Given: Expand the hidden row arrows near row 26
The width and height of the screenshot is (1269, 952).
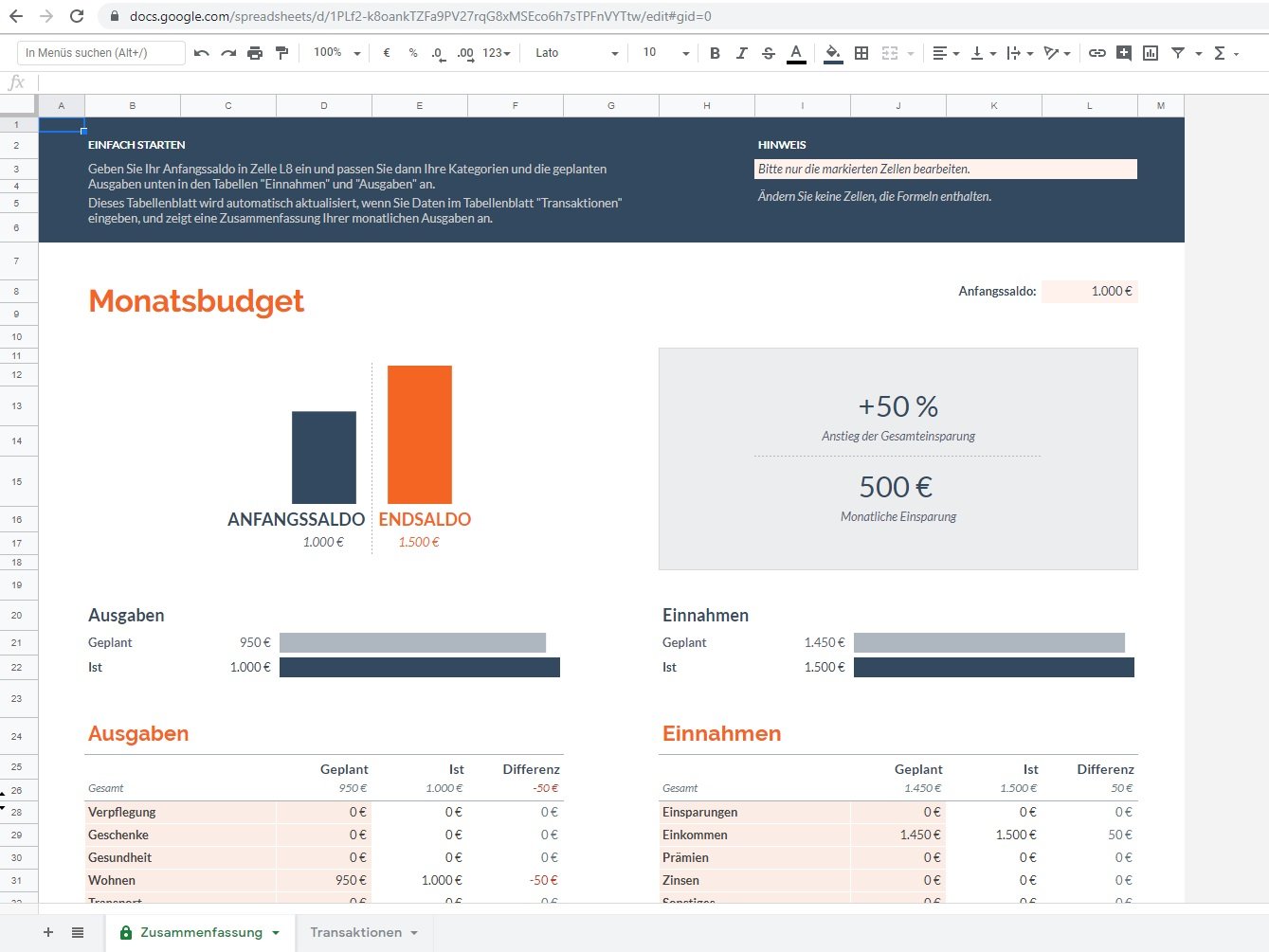Looking at the screenshot, I should tap(3, 799).
